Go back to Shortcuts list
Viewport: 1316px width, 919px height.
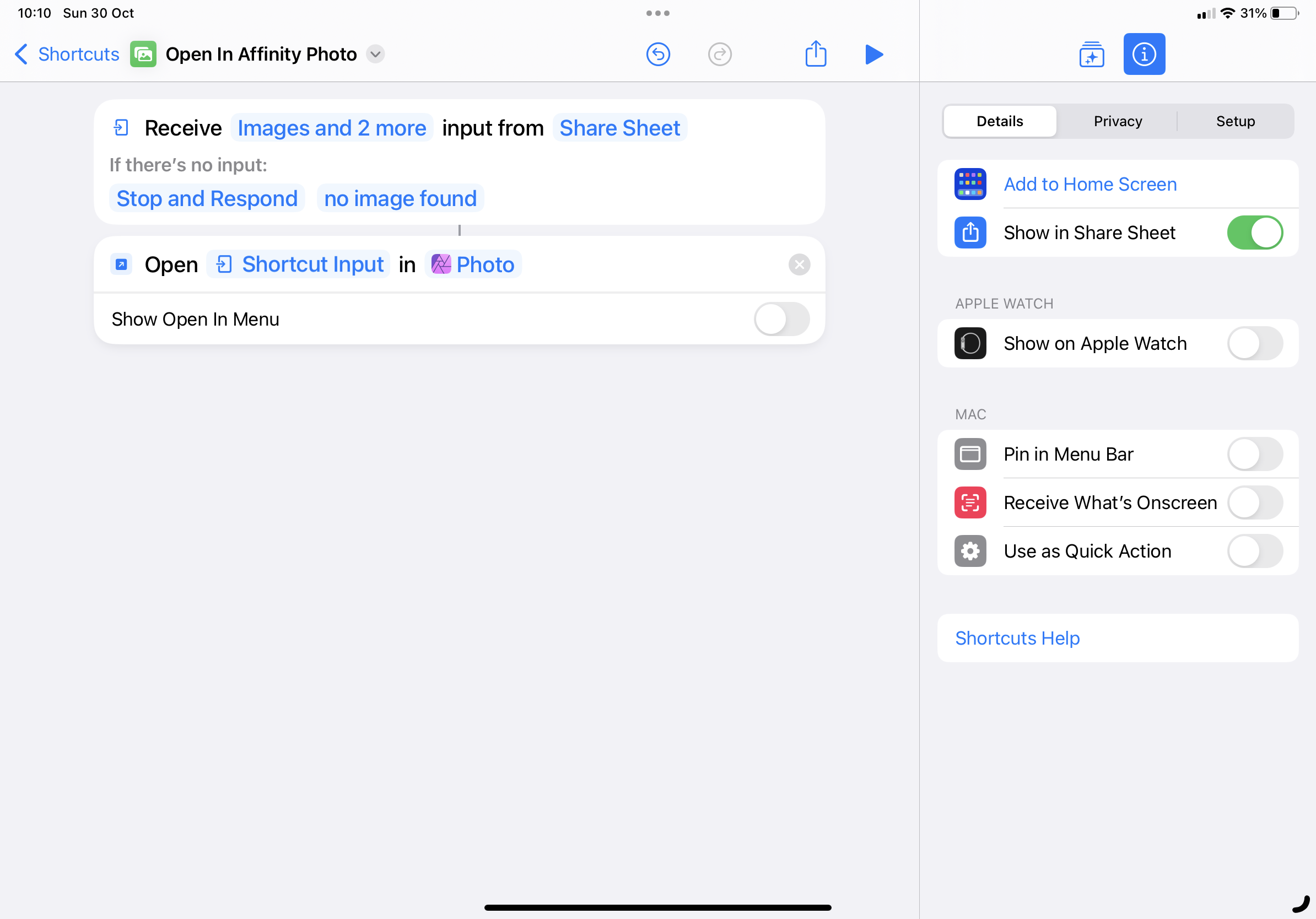(x=67, y=54)
